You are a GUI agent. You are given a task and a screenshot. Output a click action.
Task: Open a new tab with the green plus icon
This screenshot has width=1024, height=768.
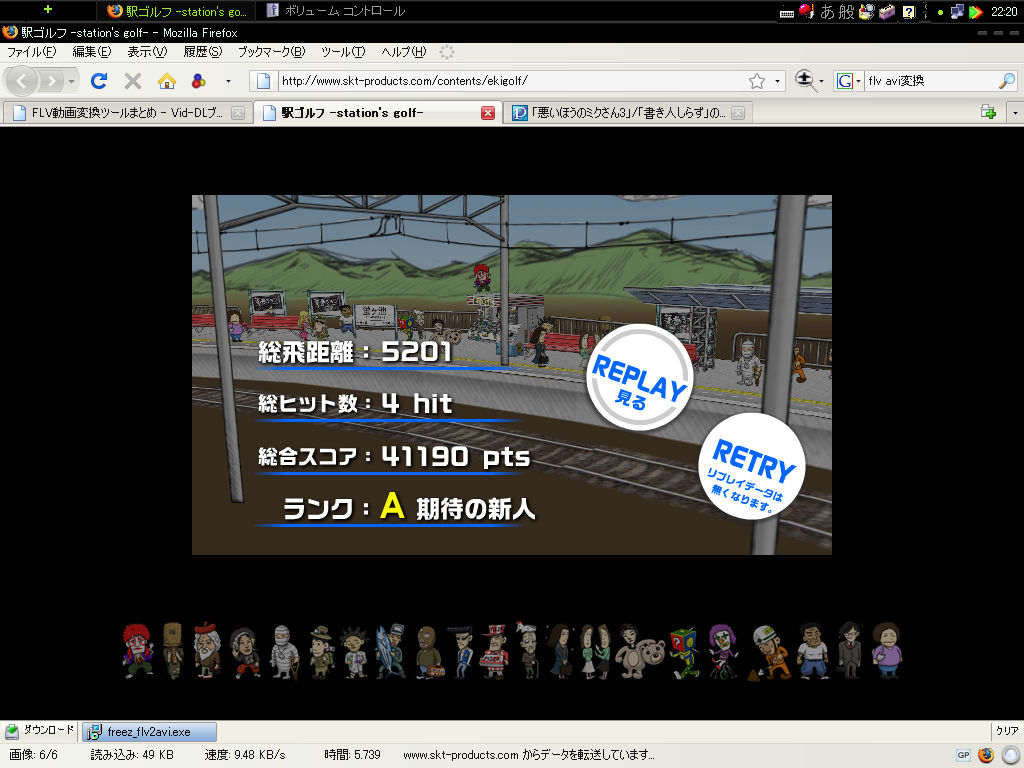pos(988,112)
